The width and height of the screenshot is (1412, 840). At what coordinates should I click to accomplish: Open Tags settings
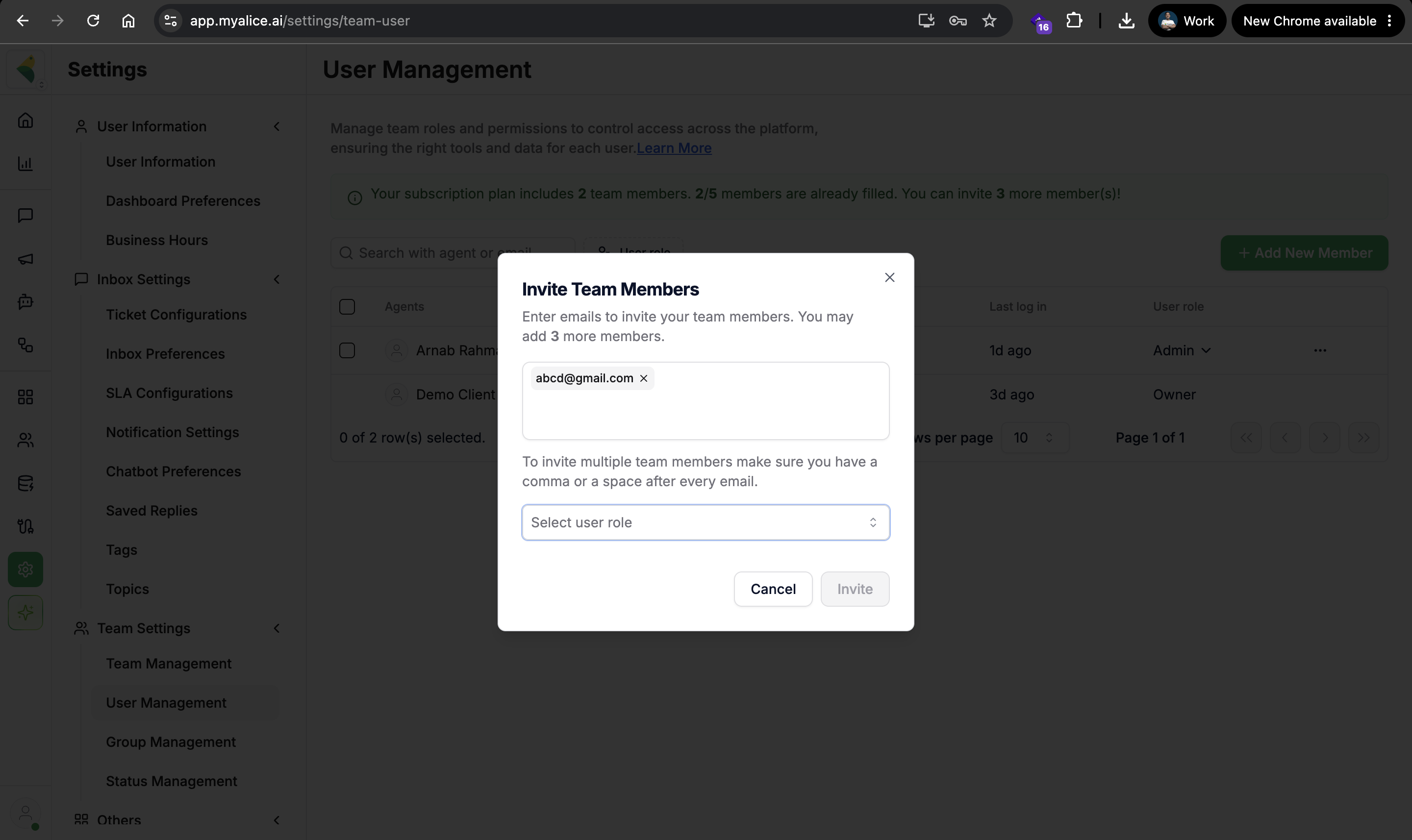point(121,549)
